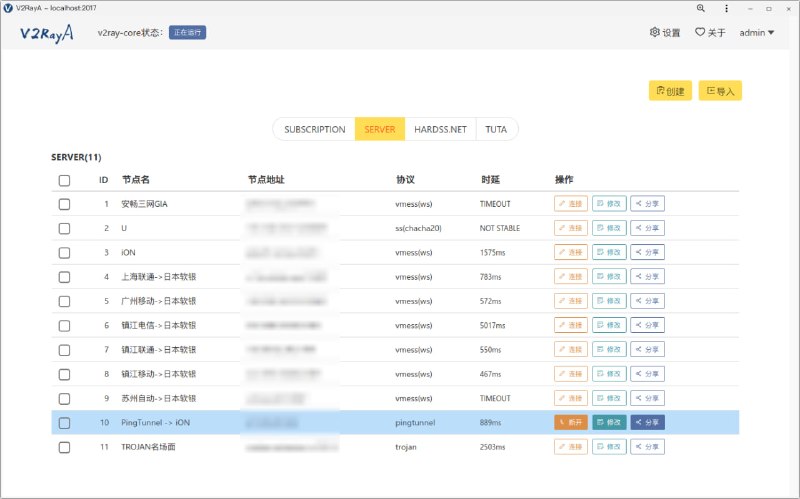Connect to 苏州自动->日本软银

571,398
